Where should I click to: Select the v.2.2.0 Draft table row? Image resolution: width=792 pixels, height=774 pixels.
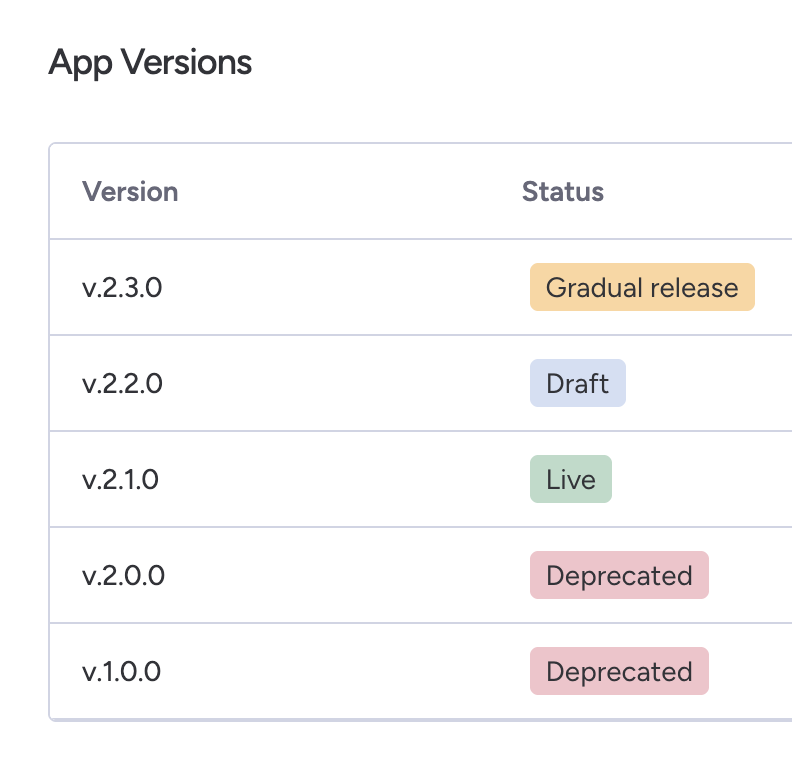pyautogui.click(x=421, y=383)
